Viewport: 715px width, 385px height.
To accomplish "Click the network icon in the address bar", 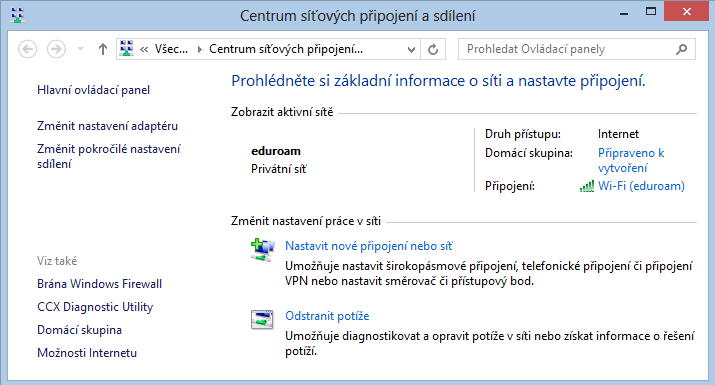I will [x=127, y=48].
